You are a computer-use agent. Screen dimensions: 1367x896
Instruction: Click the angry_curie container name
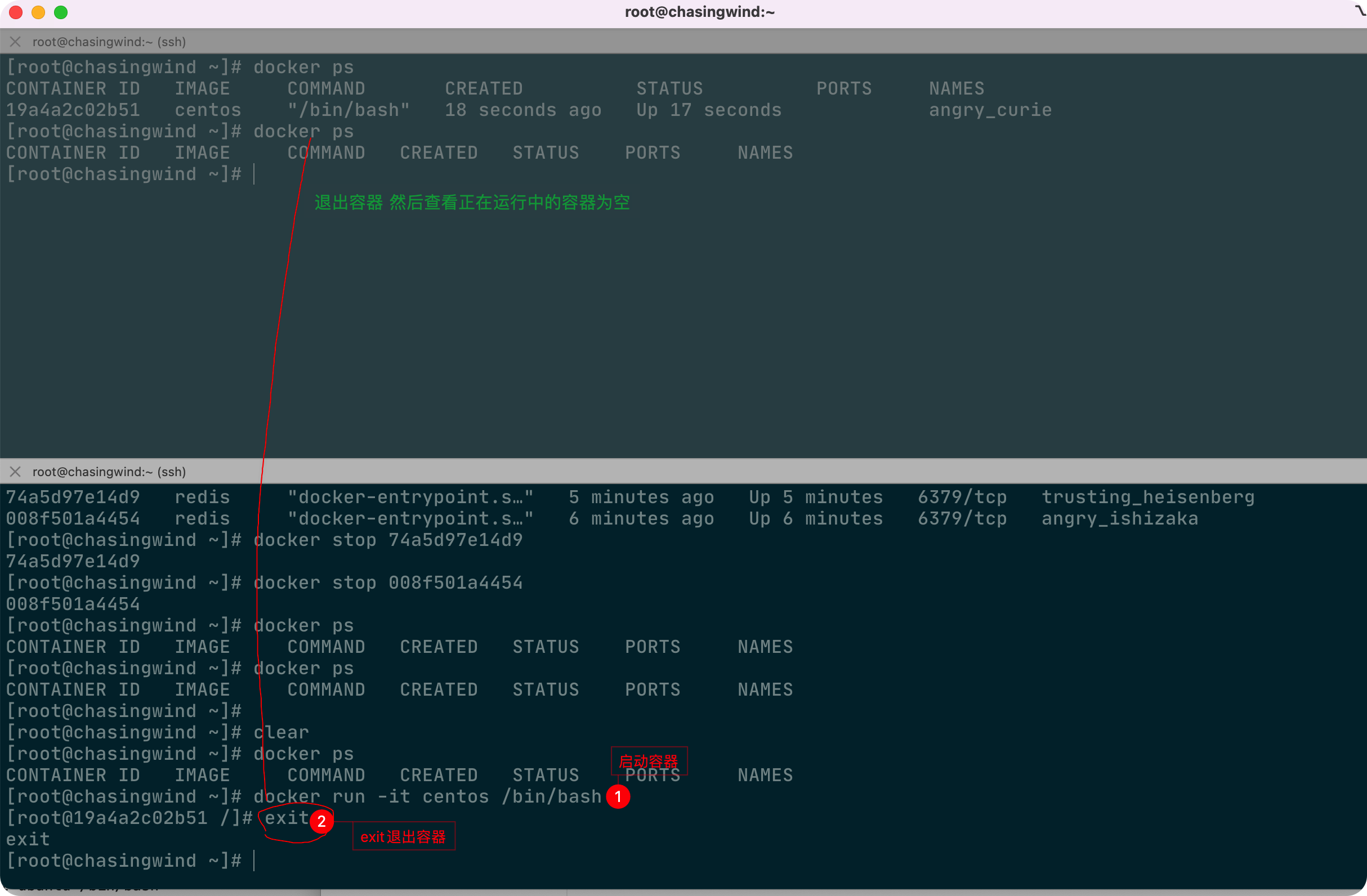[990, 110]
